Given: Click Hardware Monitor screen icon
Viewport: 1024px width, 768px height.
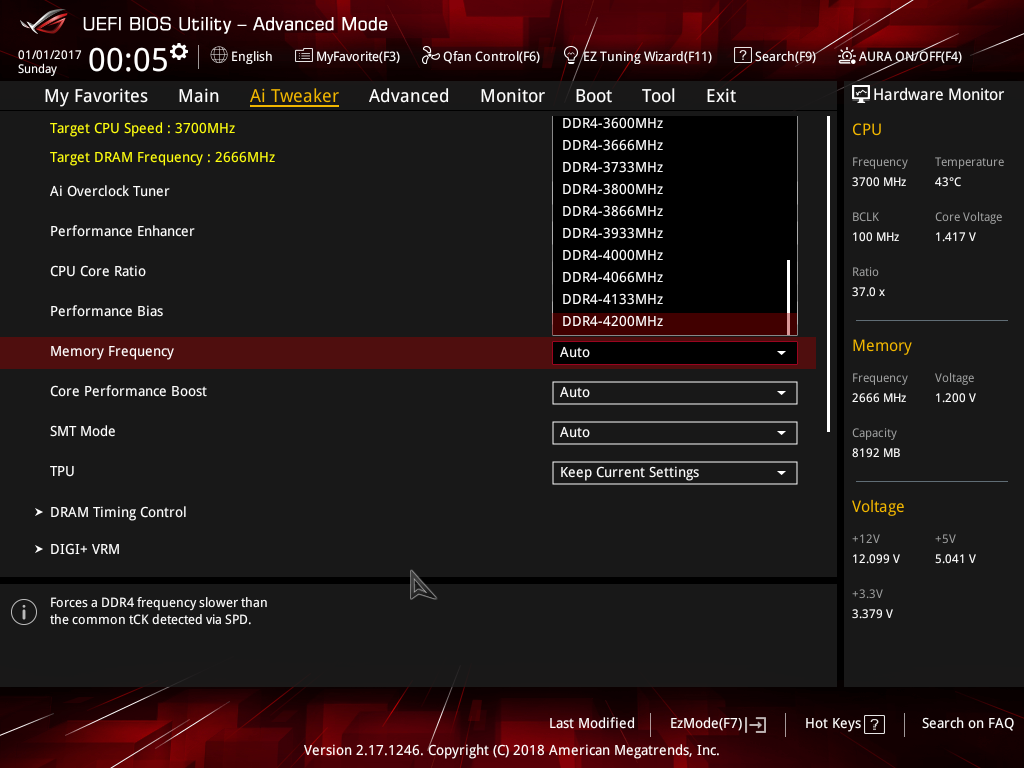Looking at the screenshot, I should pyautogui.click(x=861, y=95).
